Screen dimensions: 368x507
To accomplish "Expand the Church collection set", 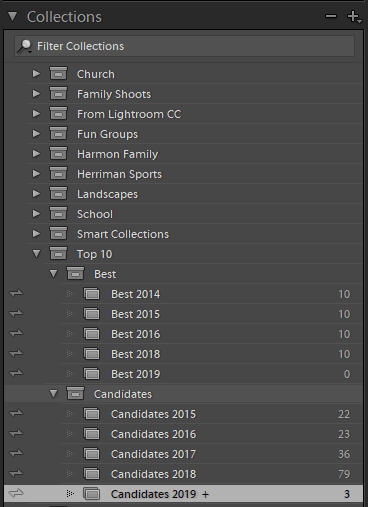I will 36,74.
